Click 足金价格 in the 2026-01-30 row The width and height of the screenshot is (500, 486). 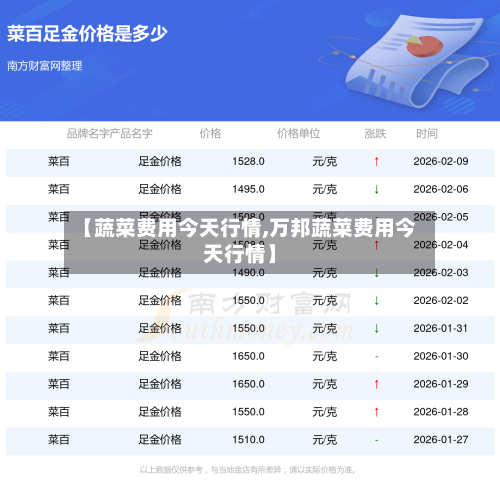pos(160,356)
